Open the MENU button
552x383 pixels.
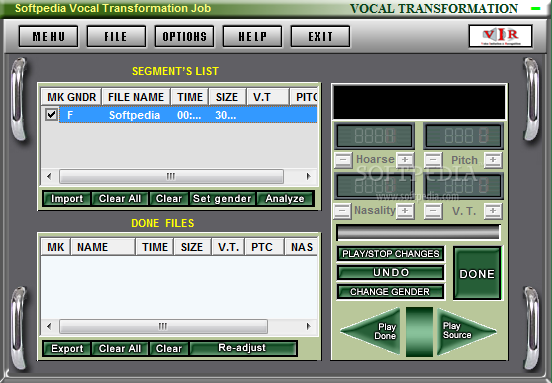(x=48, y=36)
